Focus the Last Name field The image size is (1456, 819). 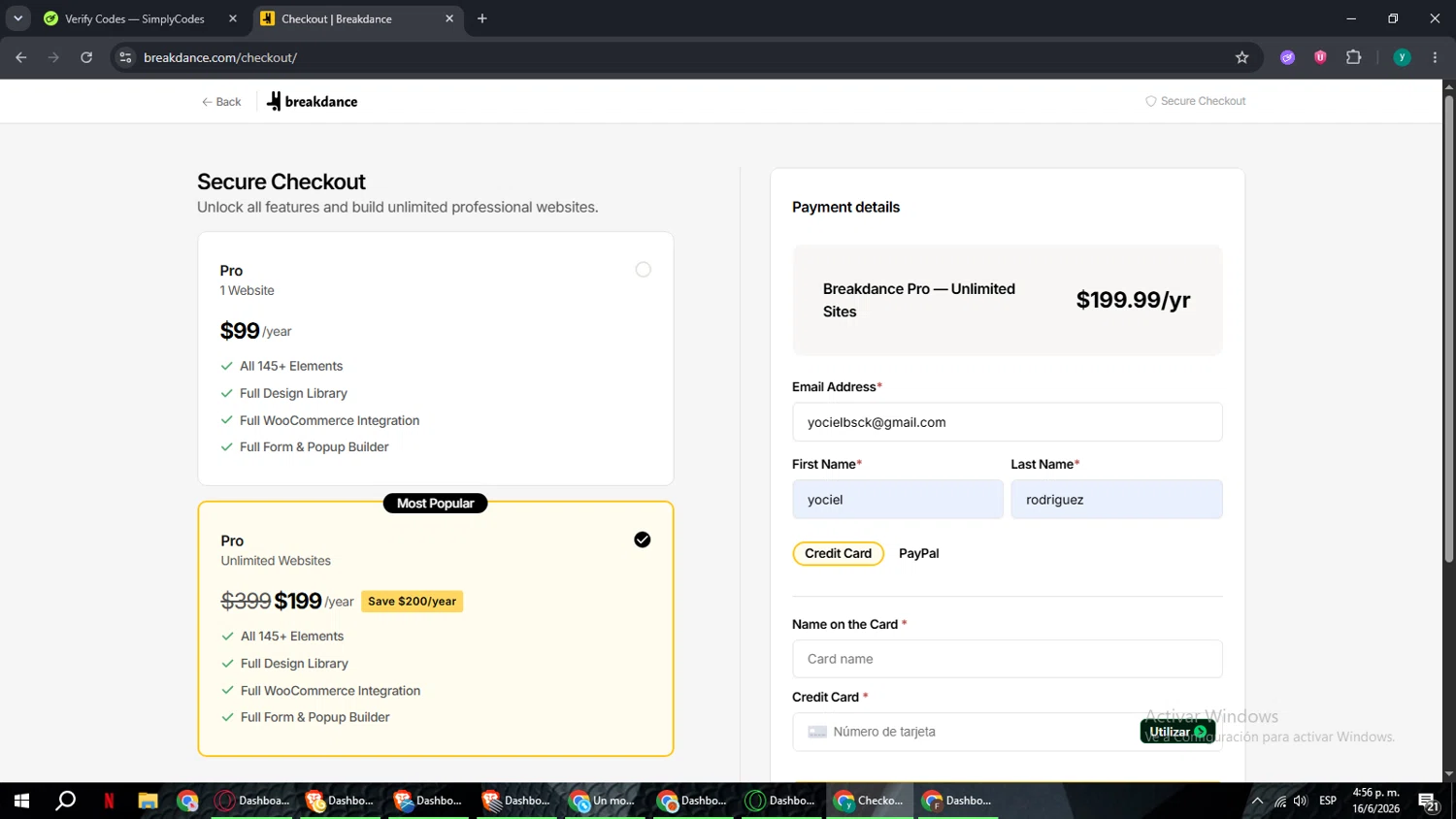click(x=1116, y=499)
